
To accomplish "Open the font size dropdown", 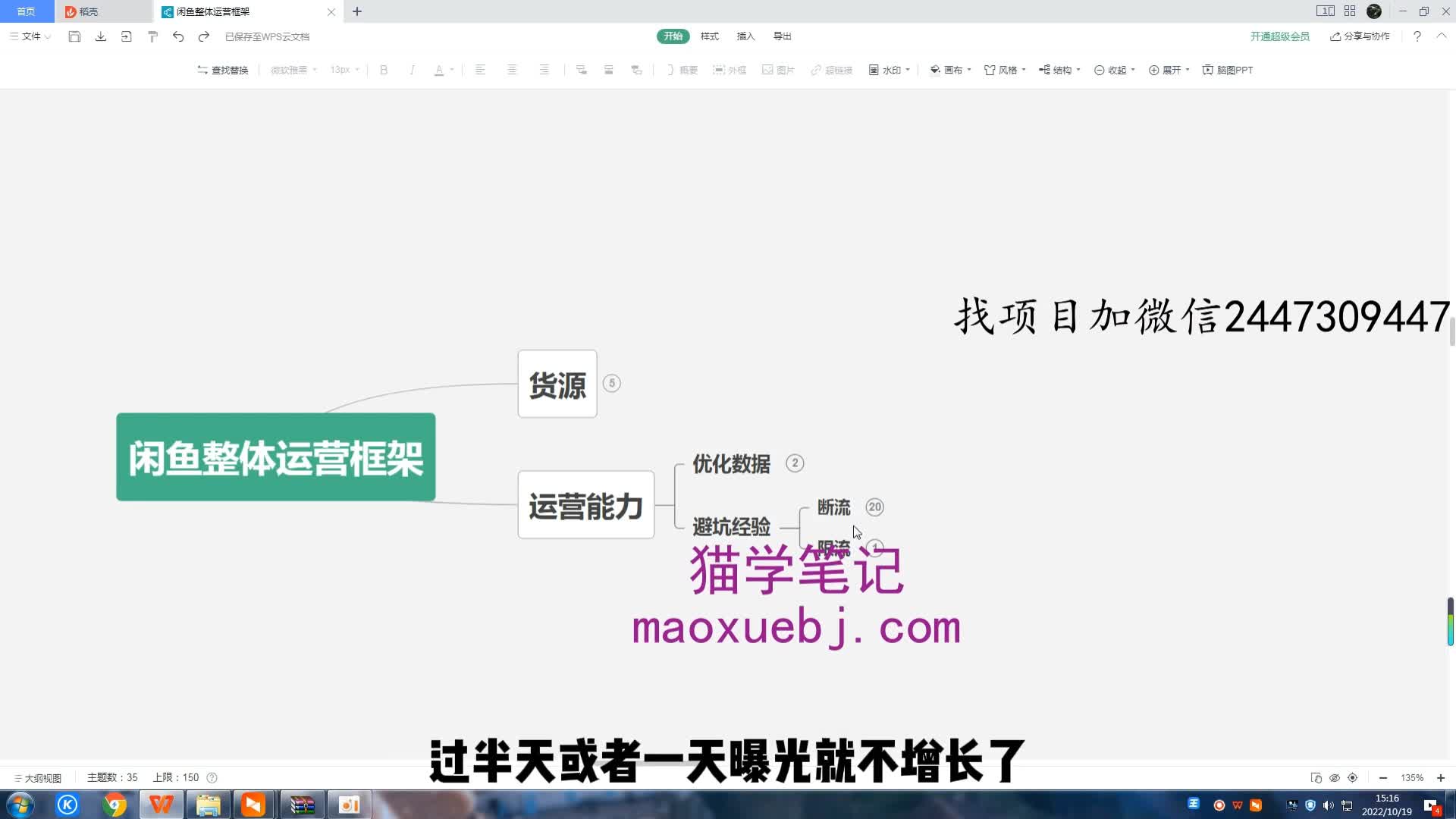I will tap(344, 70).
